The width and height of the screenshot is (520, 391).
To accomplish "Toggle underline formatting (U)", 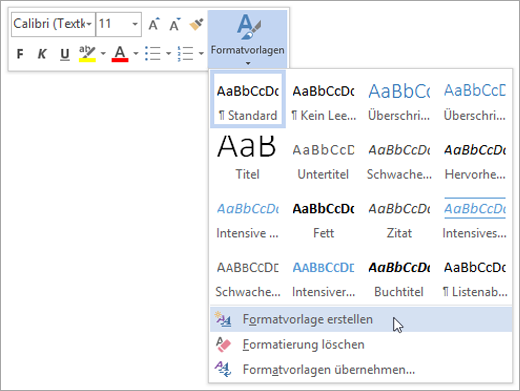I will coord(65,54).
